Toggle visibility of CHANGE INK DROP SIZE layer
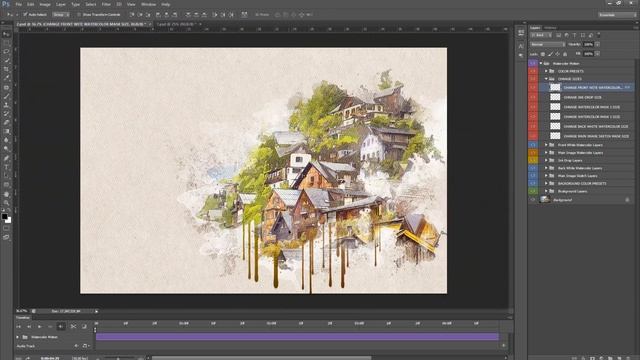This screenshot has width=640, height=360. tap(533, 97)
